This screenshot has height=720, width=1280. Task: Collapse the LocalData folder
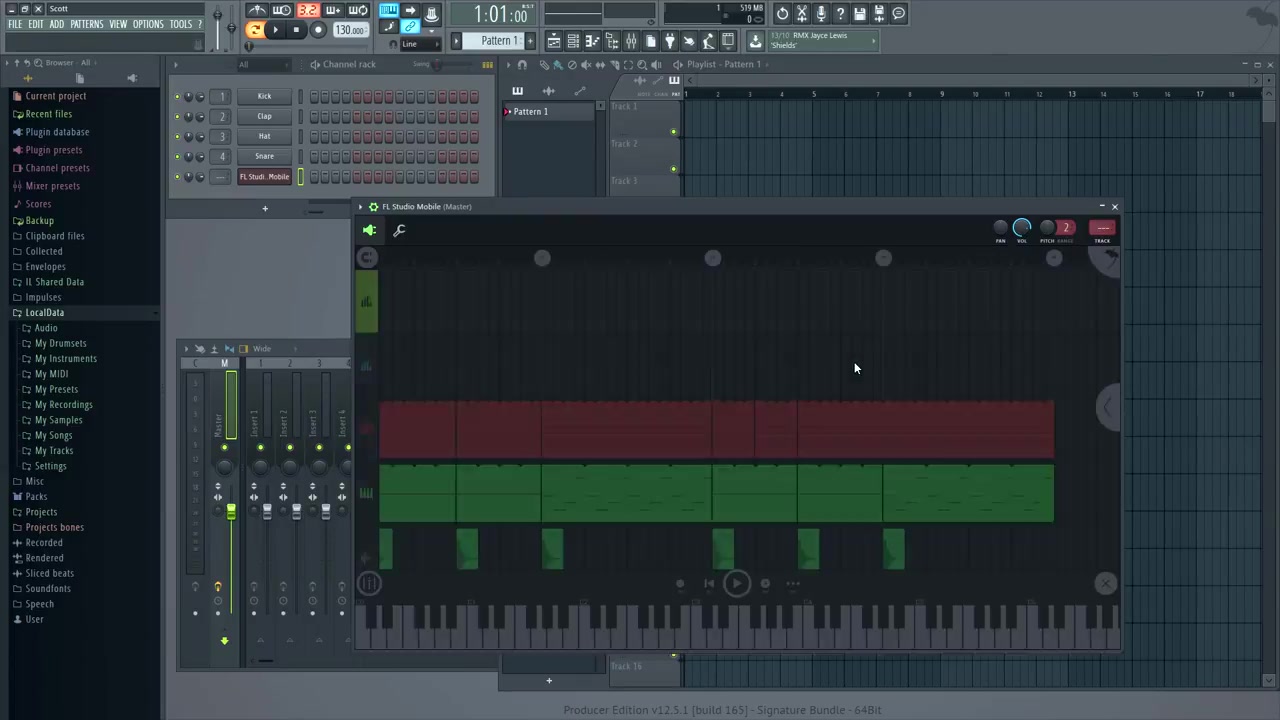point(44,313)
